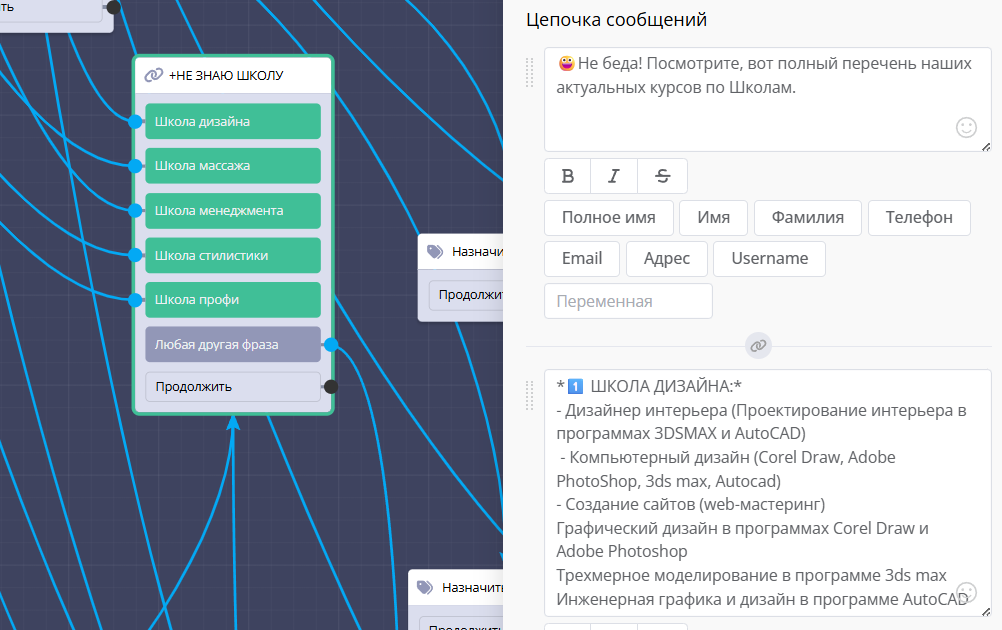Click drag handle of ШКОЛА ДИЗАЙНА message

pyautogui.click(x=531, y=396)
